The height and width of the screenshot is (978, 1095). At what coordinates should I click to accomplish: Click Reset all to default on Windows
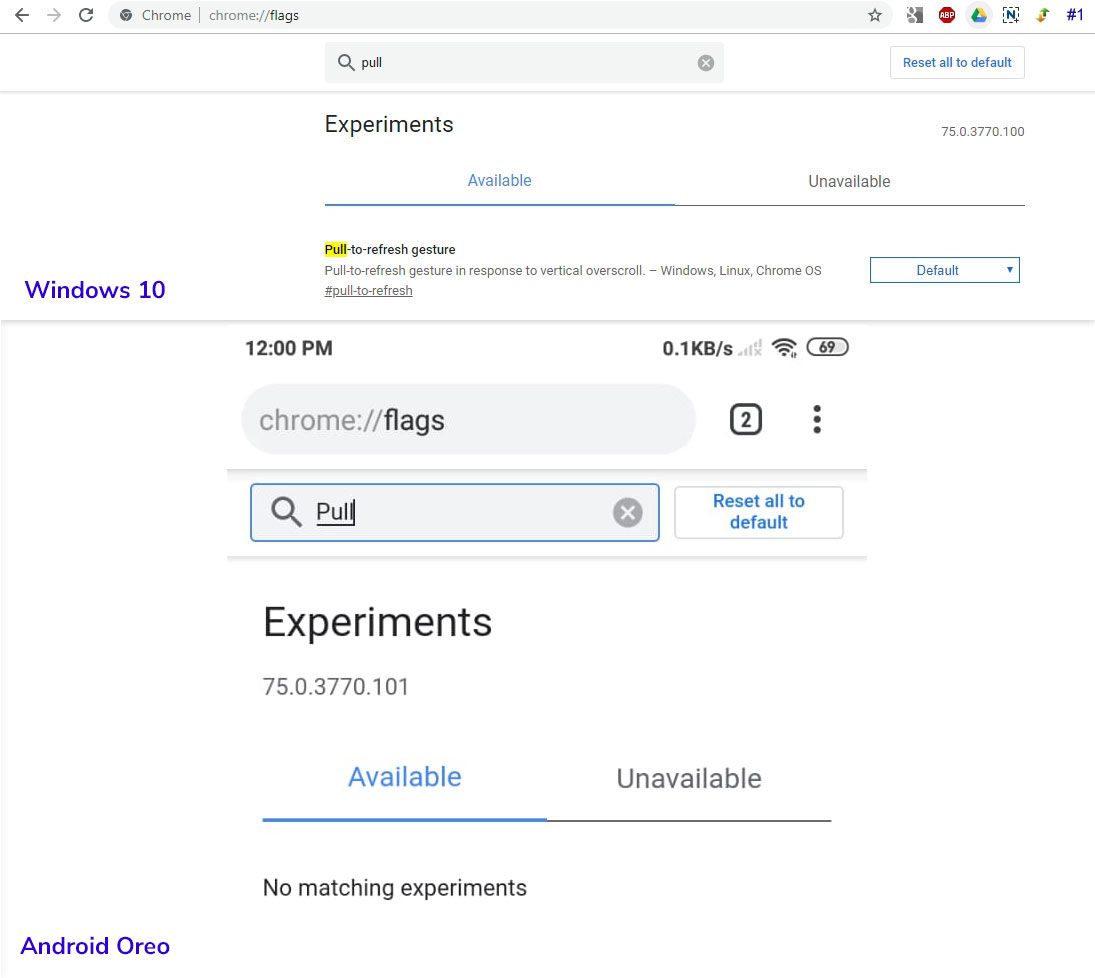coord(956,62)
